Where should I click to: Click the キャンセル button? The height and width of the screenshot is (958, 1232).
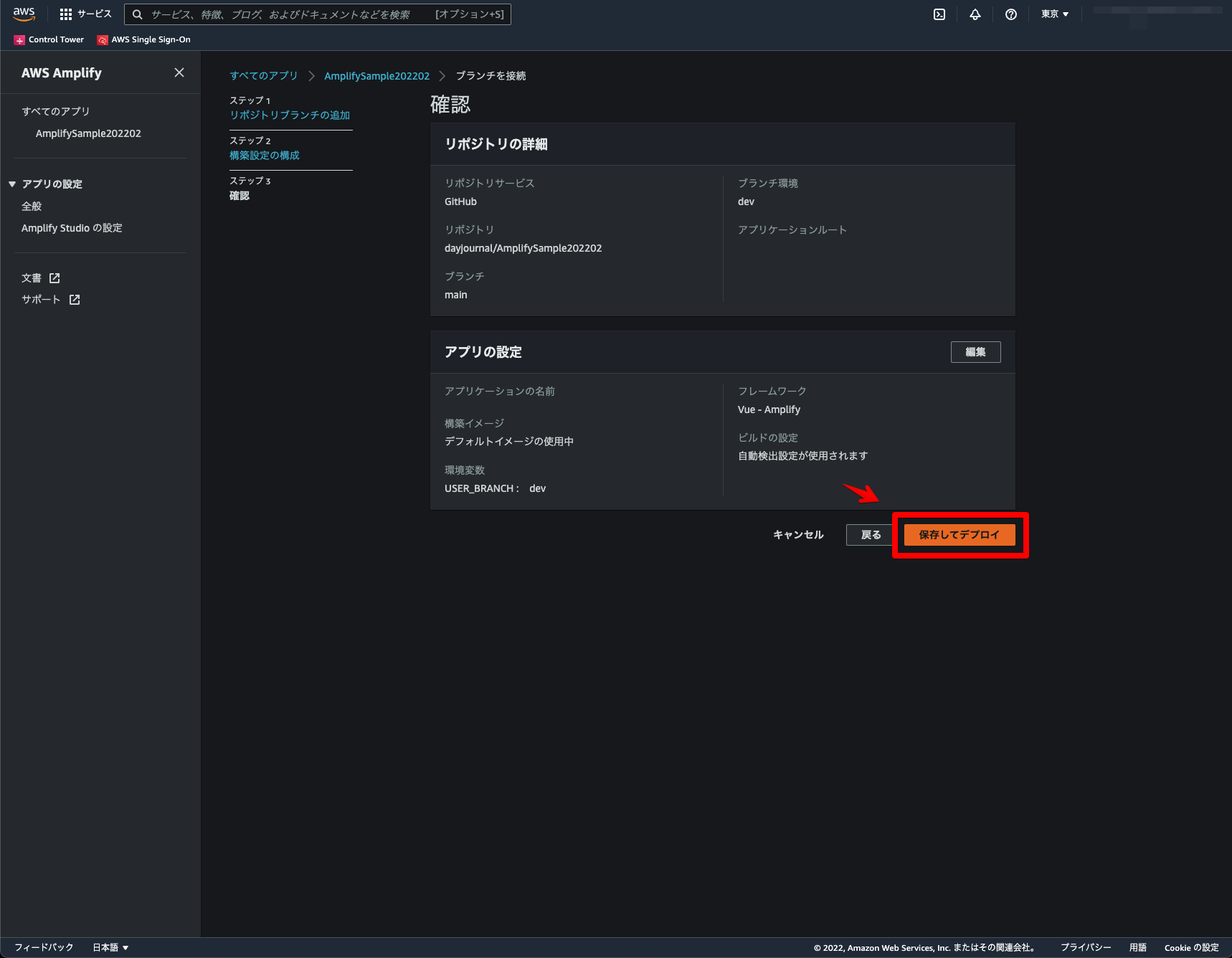798,535
